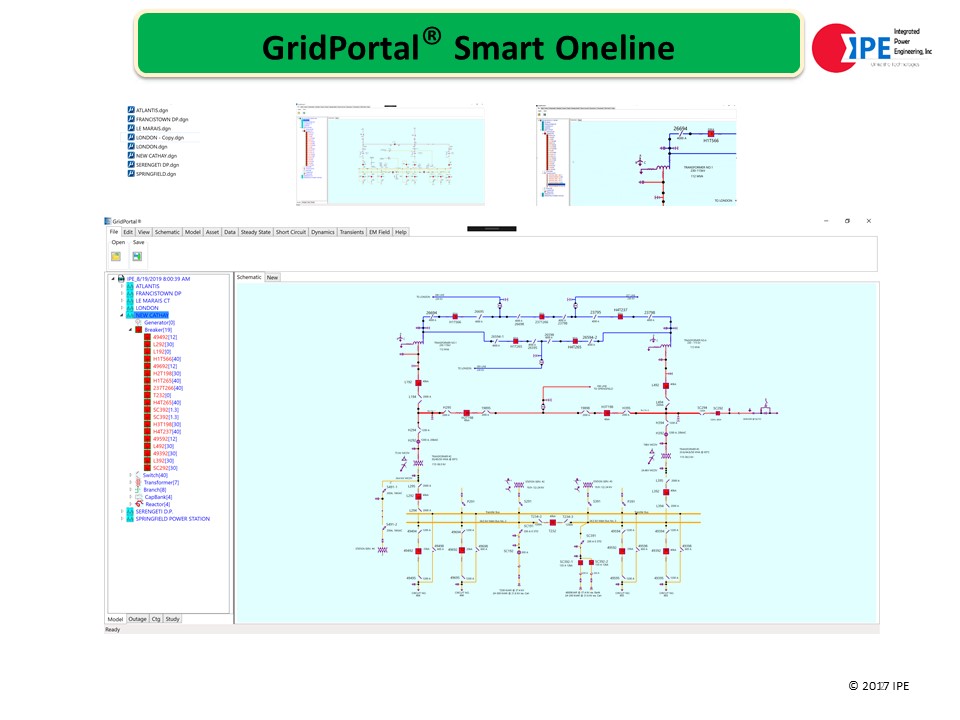The width and height of the screenshot is (960, 720).
Task: Open the Schematic menu tab
Action: [x=167, y=232]
